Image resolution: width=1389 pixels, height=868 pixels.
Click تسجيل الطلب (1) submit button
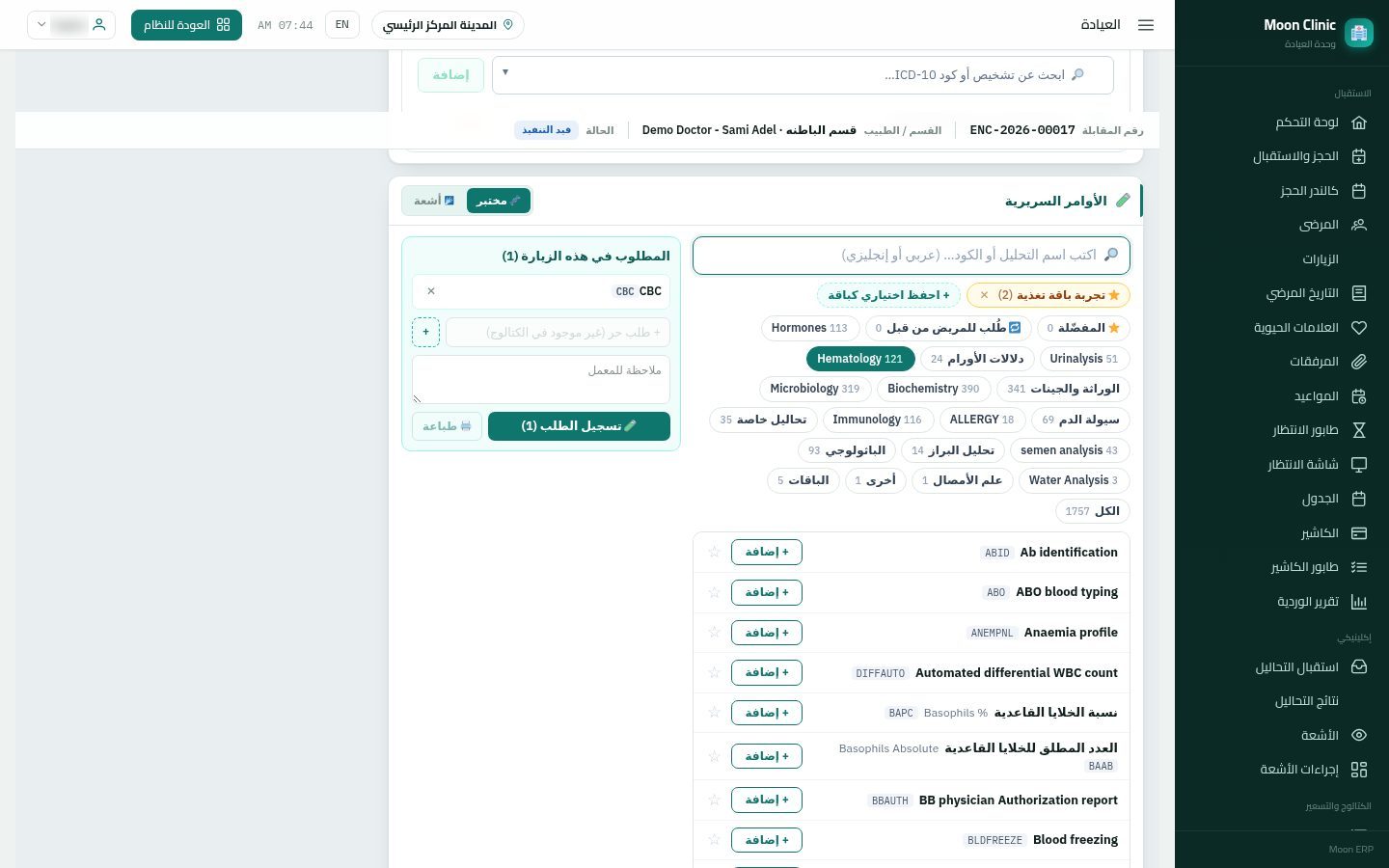(x=579, y=426)
